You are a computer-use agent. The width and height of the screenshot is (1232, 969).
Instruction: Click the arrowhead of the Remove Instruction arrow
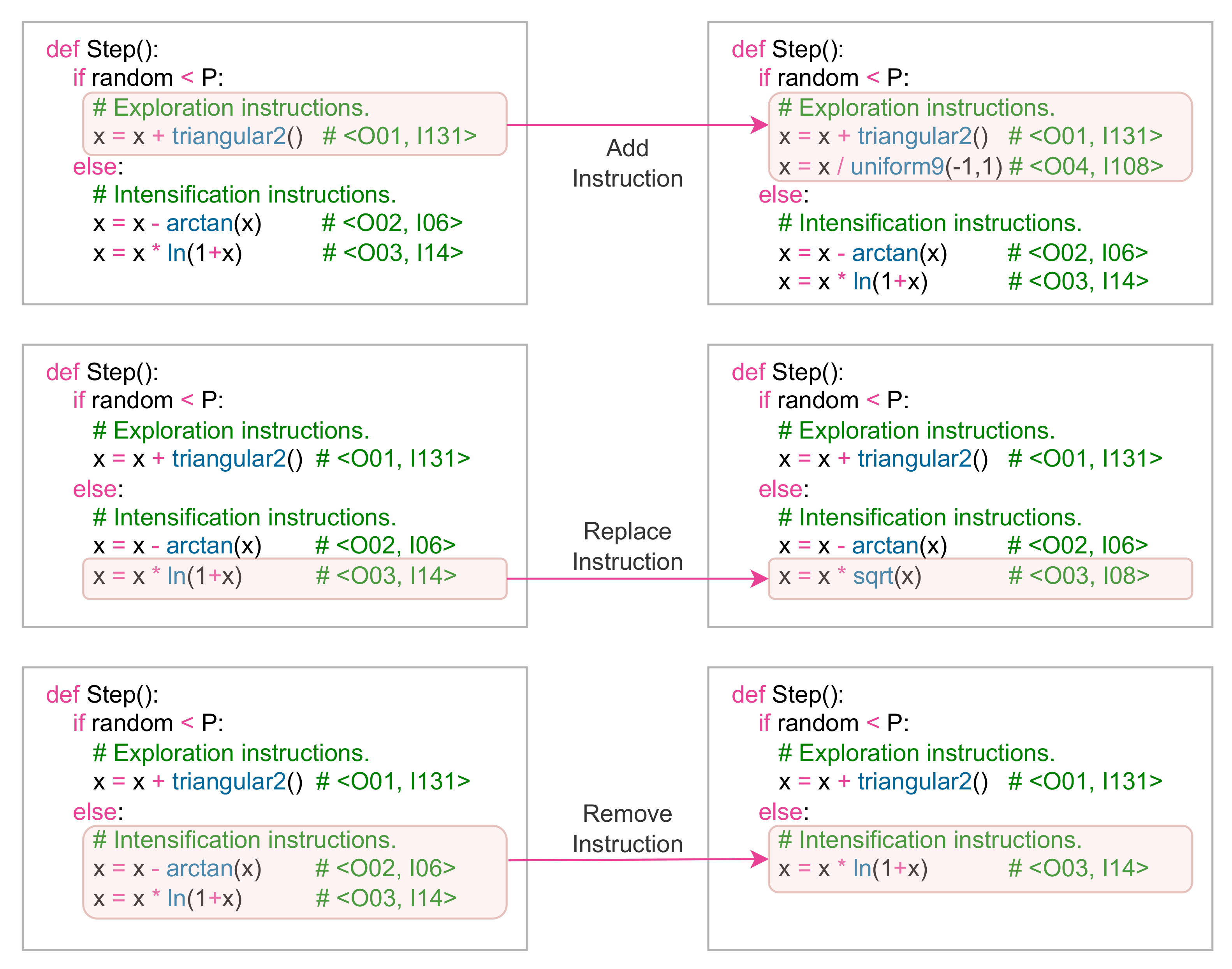(759, 859)
